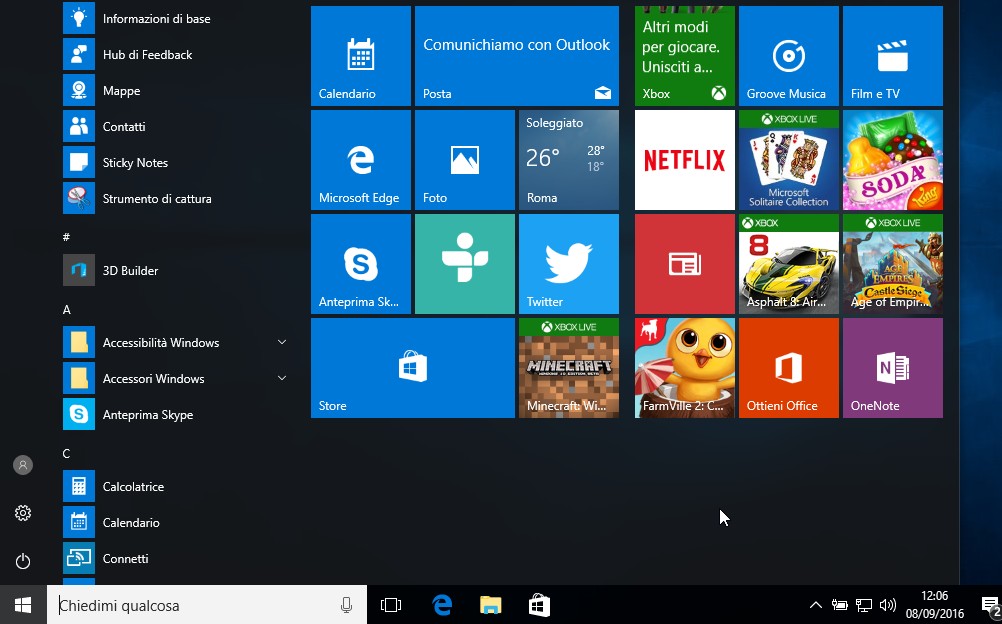Open Strumento di cattura

pos(177,198)
